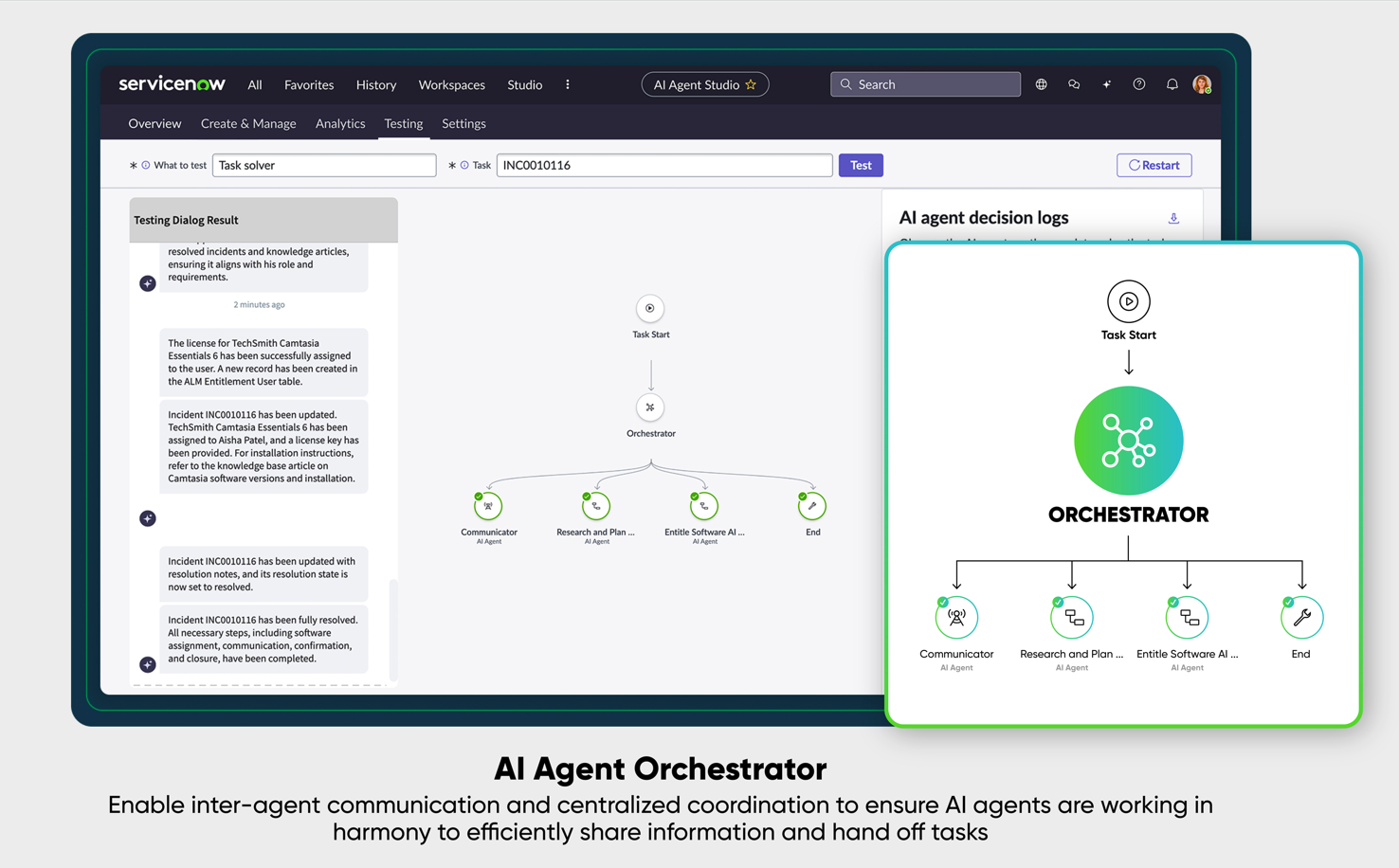Viewport: 1399px width, 868px height.
Task: Open the notifications bell
Action: click(1172, 84)
